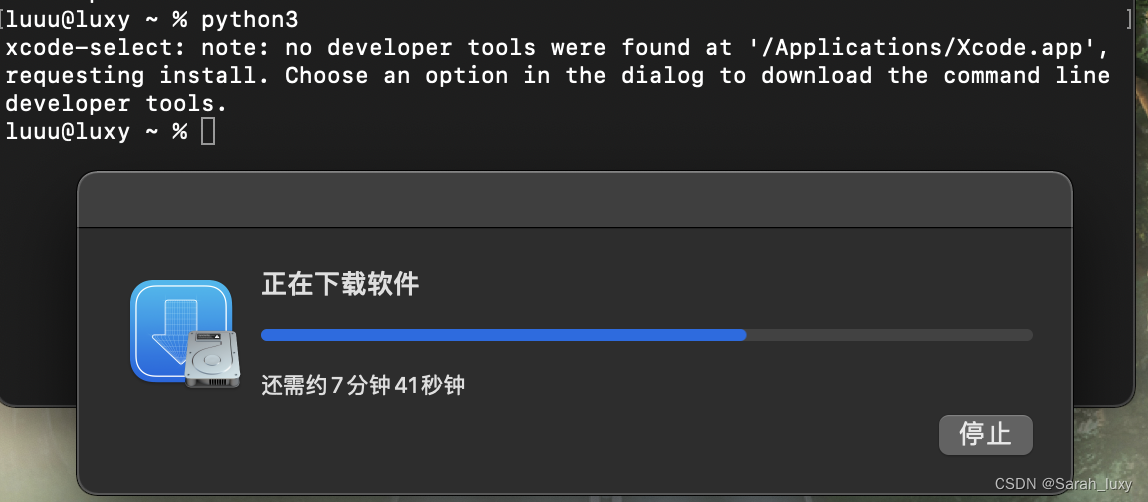Click the unfilled gray end of progress bar
This screenshot has height=502, width=1148.
click(890, 335)
